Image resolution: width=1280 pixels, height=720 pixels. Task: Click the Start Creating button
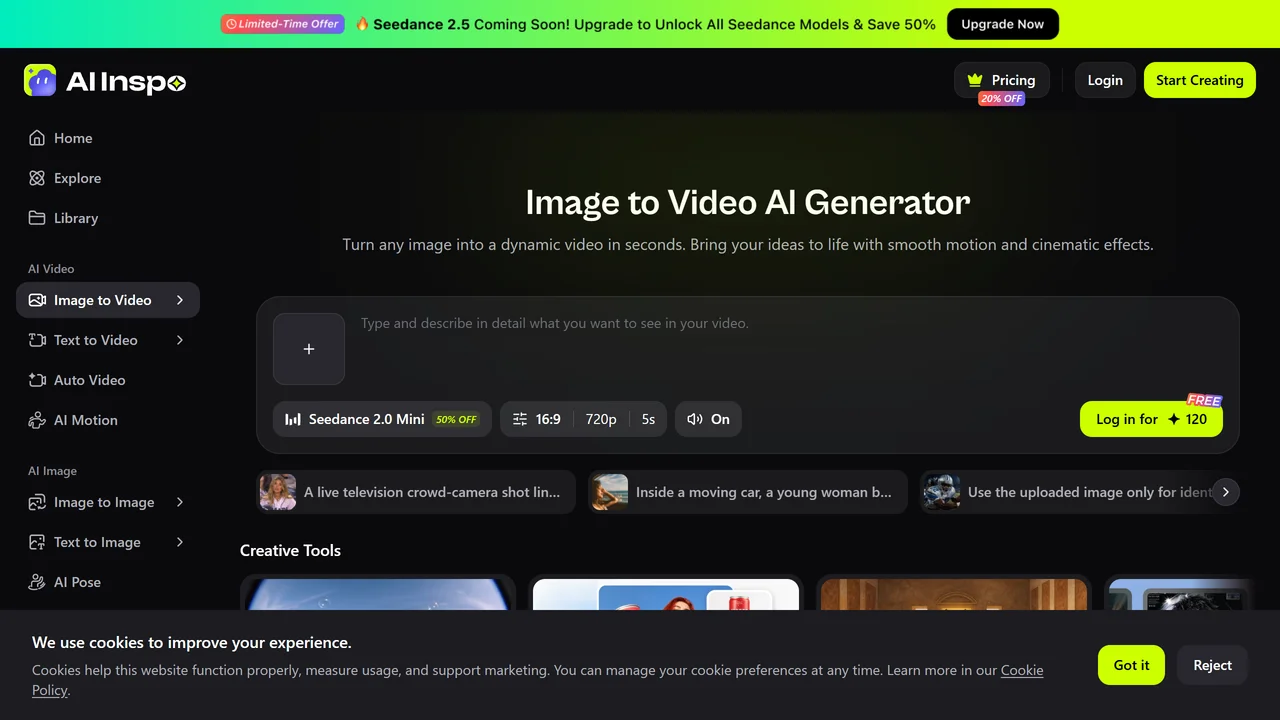(x=1199, y=80)
